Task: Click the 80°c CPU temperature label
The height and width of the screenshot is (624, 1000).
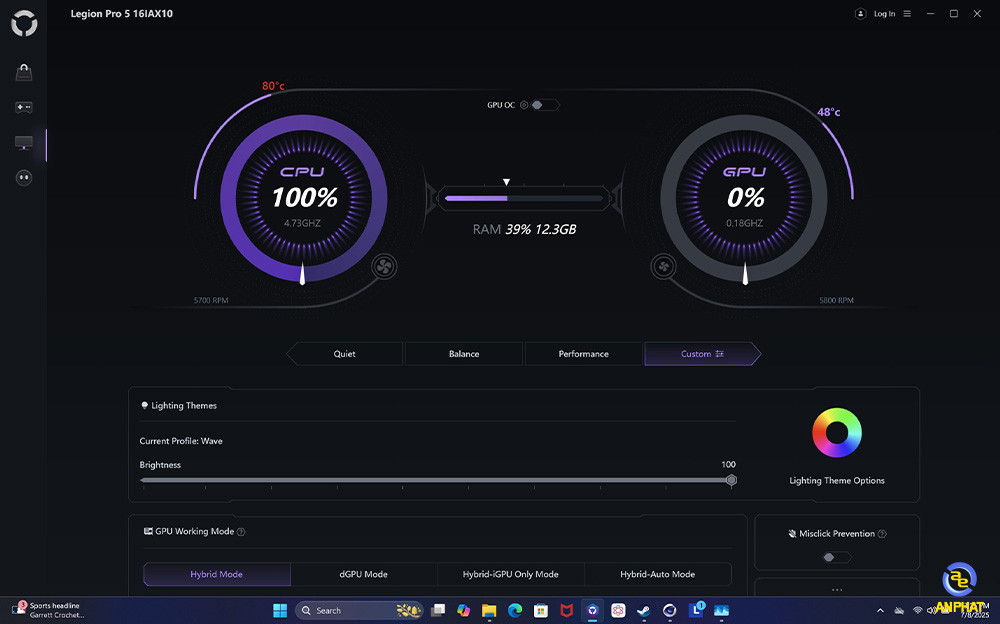Action: (x=273, y=86)
